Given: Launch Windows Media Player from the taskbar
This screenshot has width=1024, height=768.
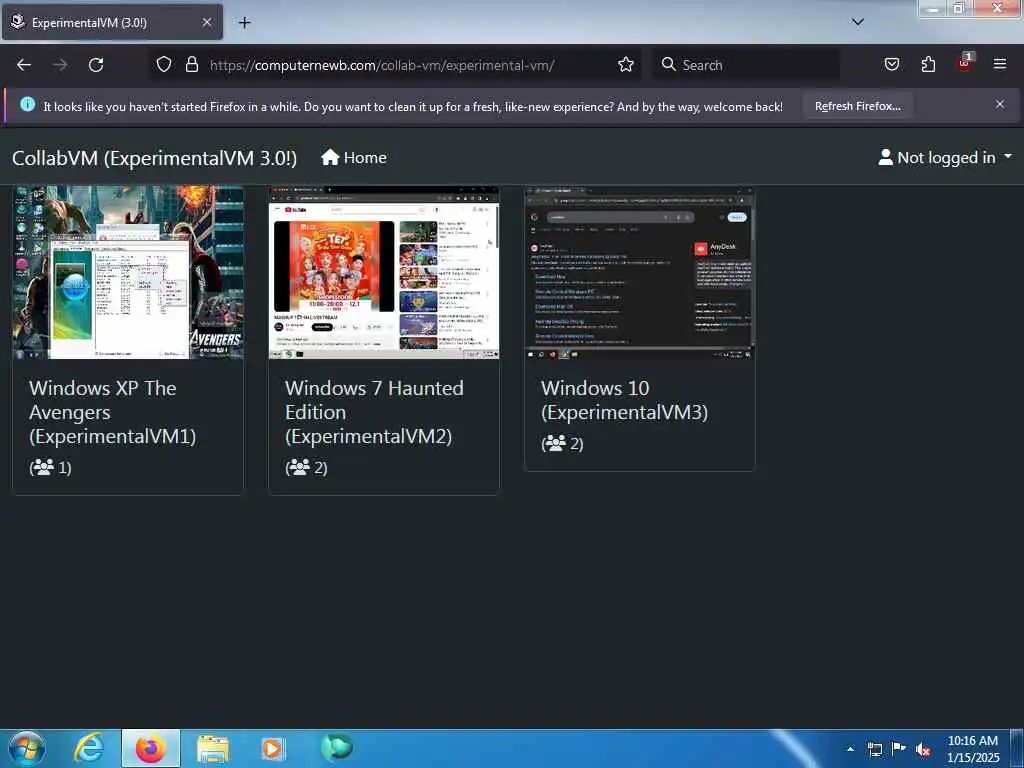Looking at the screenshot, I should [273, 749].
